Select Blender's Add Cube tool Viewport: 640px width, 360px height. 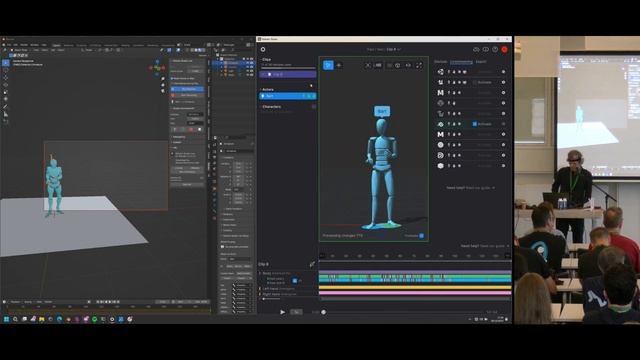6,122
